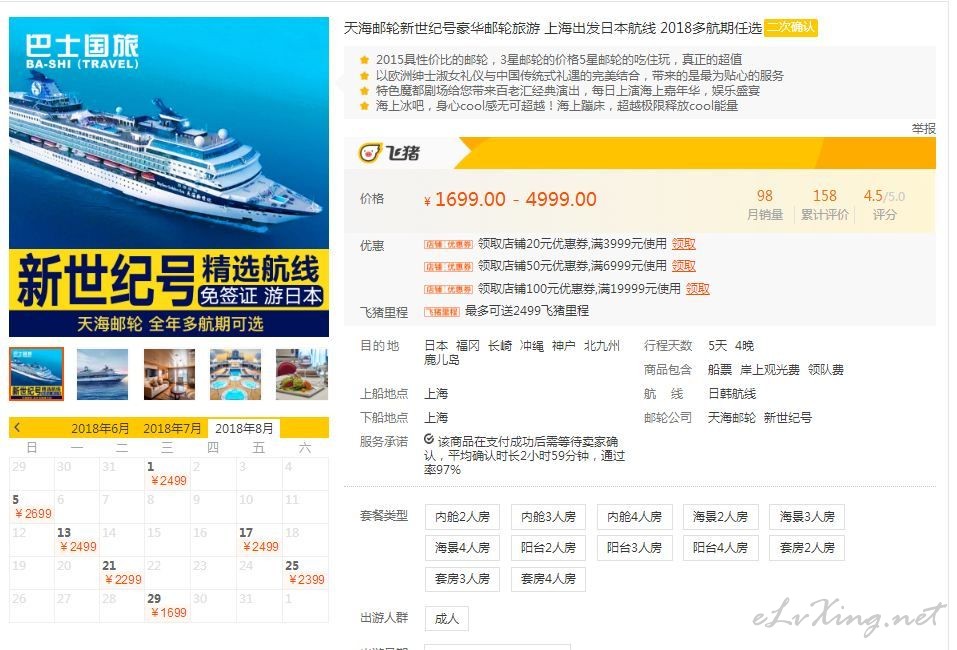The image size is (957, 650).
Task: Choose 海景2人房 package
Action: tap(720, 517)
